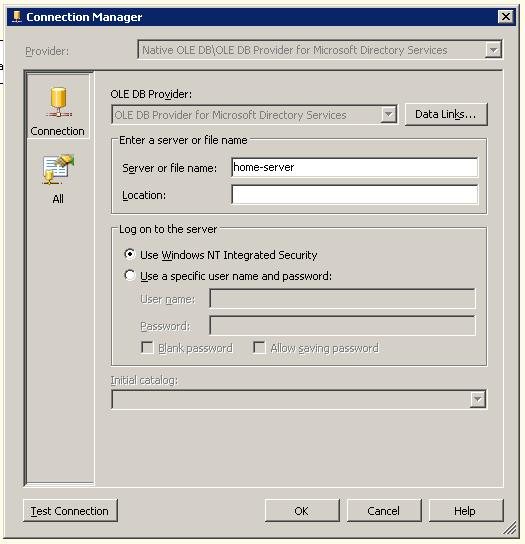The width and height of the screenshot is (525, 544).
Task: Tick the Blank password checkbox
Action: (x=147, y=347)
